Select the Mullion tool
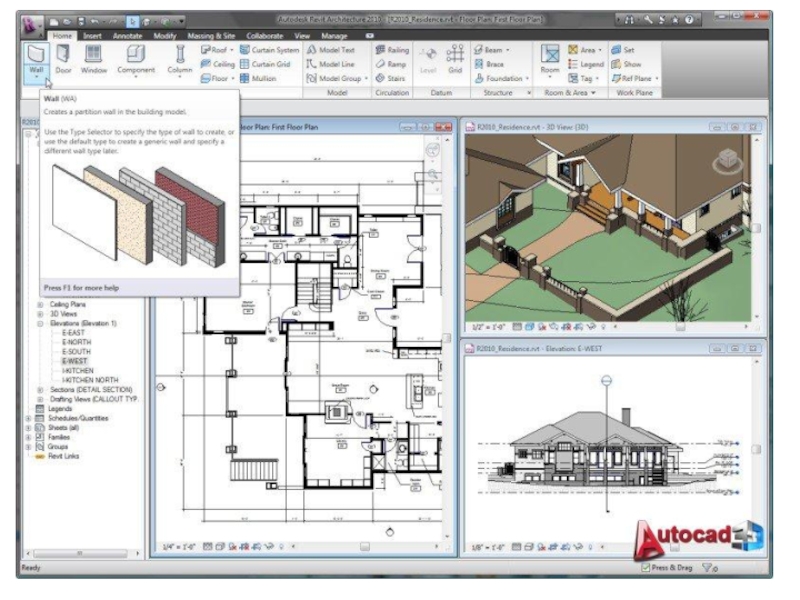The height and width of the screenshot is (600, 800). 258,79
